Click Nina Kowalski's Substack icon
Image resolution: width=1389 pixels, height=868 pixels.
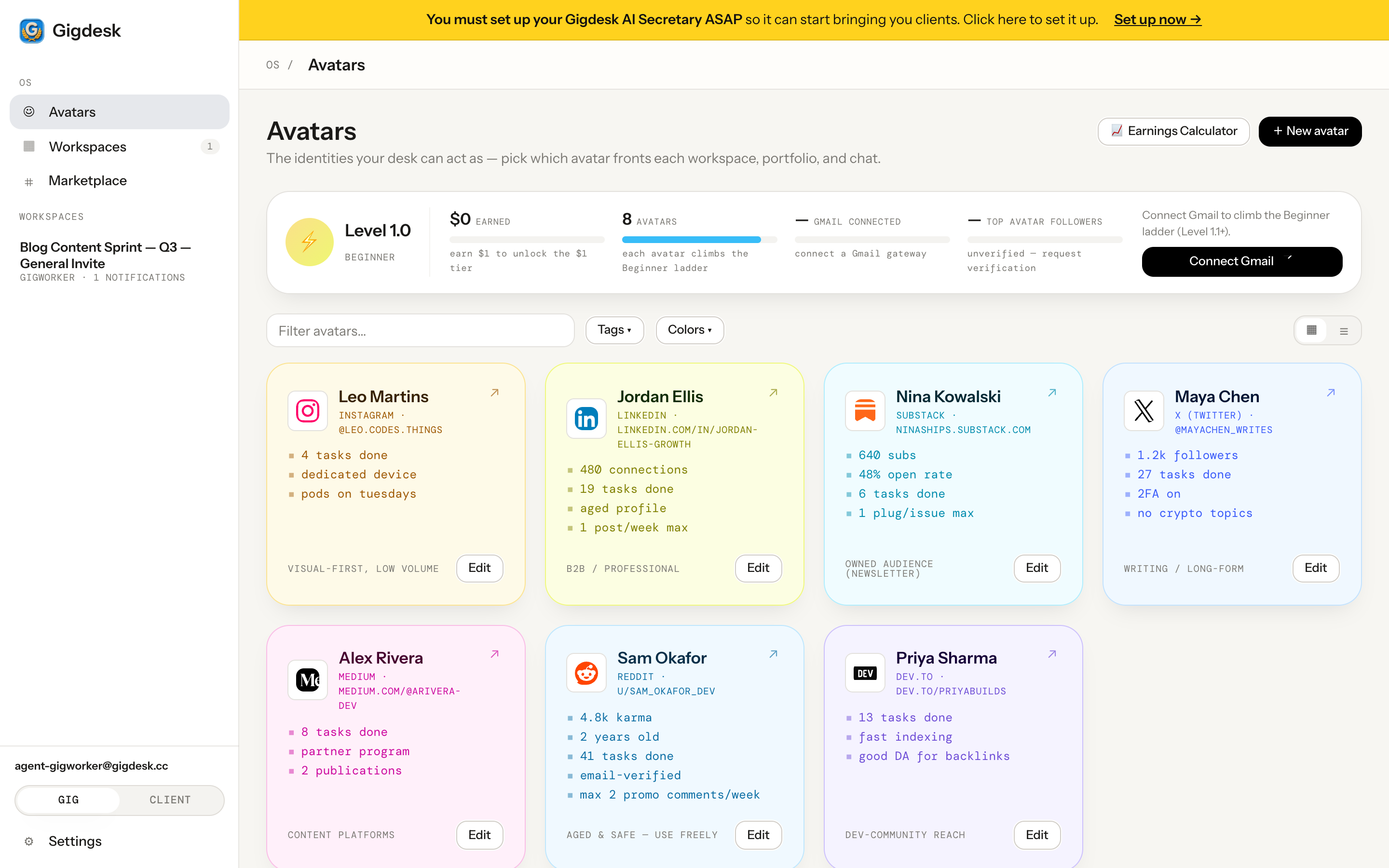pyautogui.click(x=865, y=410)
